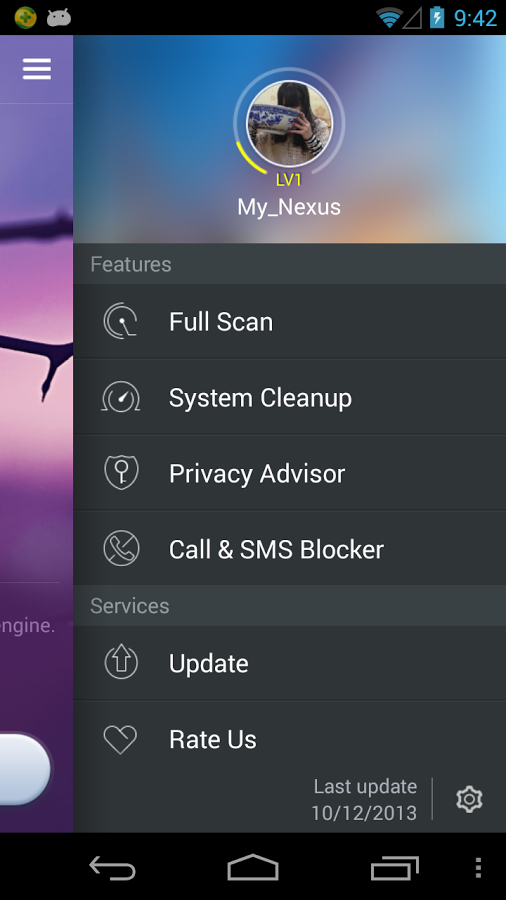The height and width of the screenshot is (900, 506).
Task: Tap the Last update date text
Action: point(364,800)
